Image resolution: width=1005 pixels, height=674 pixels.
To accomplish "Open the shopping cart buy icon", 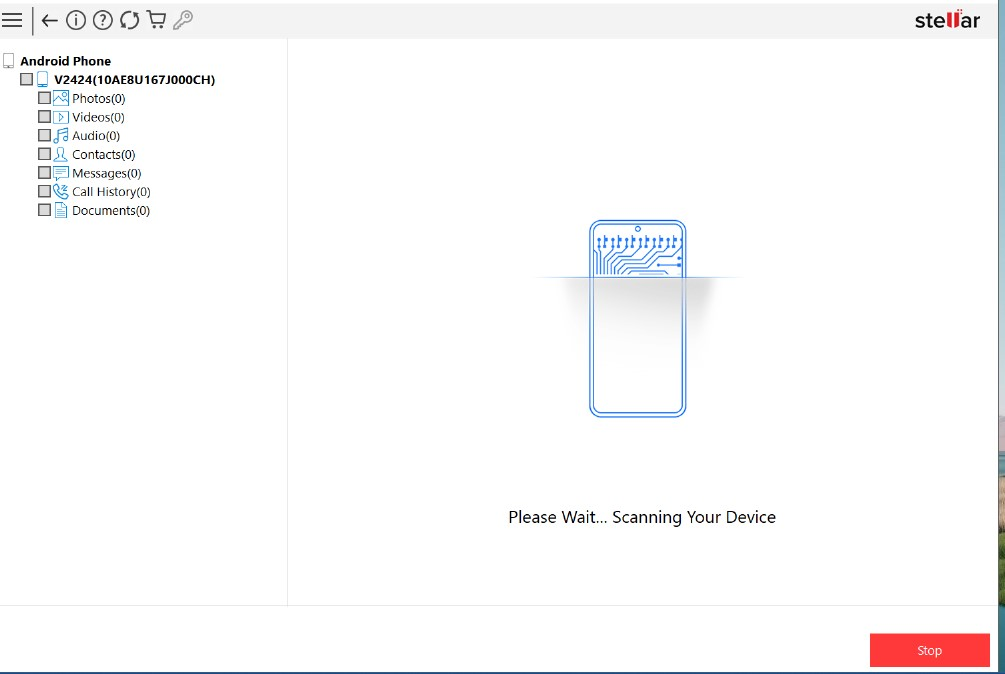I will [x=156, y=20].
